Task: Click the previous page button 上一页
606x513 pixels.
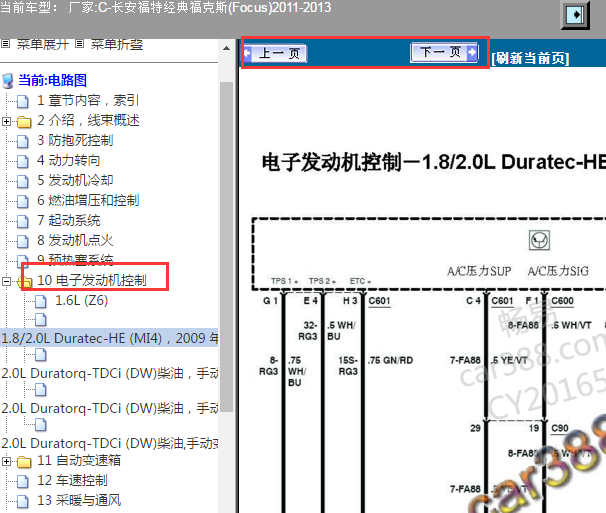Action: pyautogui.click(x=276, y=53)
